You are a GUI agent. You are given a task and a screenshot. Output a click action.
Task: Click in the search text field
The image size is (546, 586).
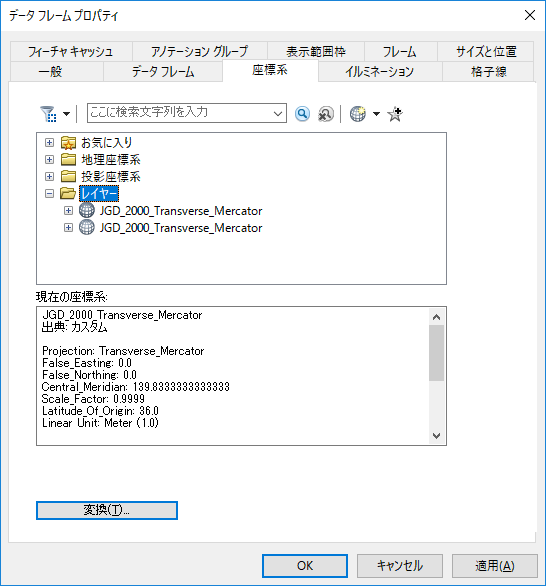point(179,113)
